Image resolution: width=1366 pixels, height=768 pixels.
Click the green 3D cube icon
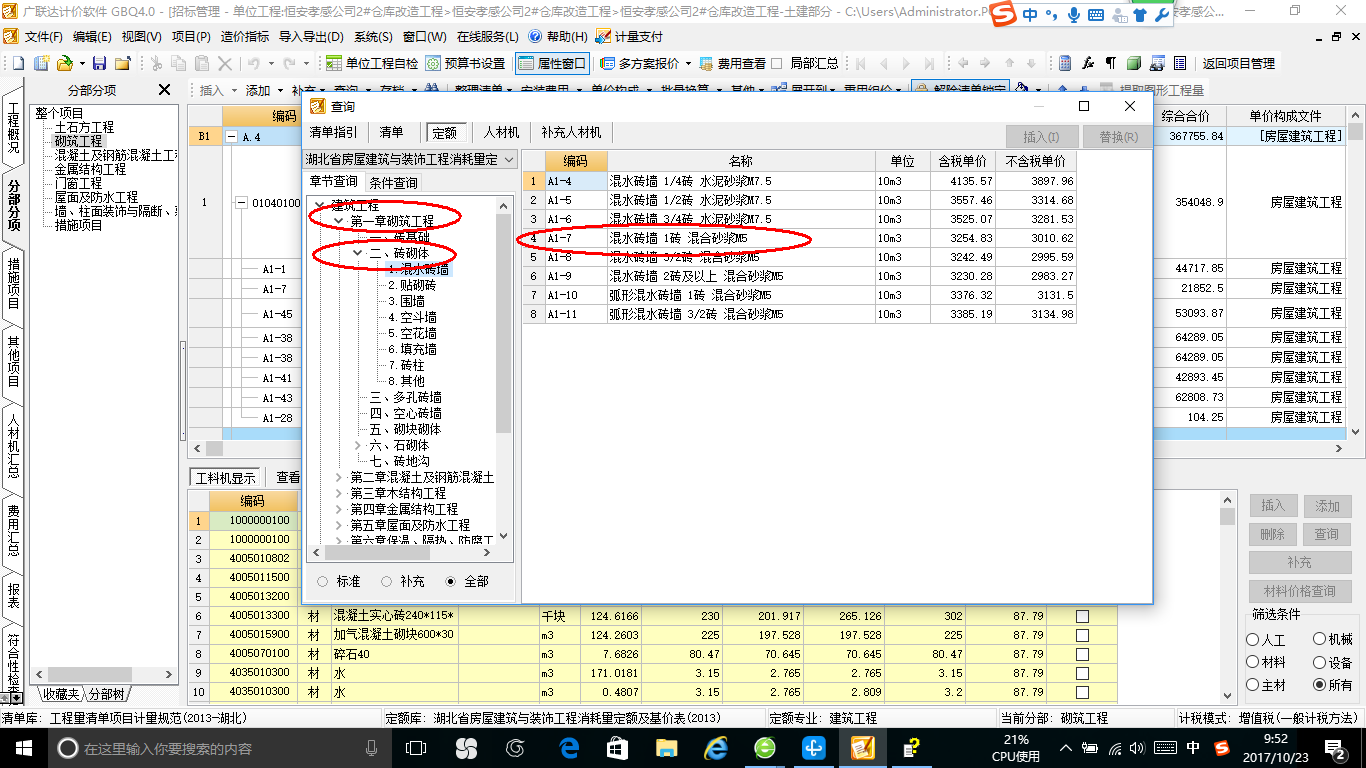1133,63
